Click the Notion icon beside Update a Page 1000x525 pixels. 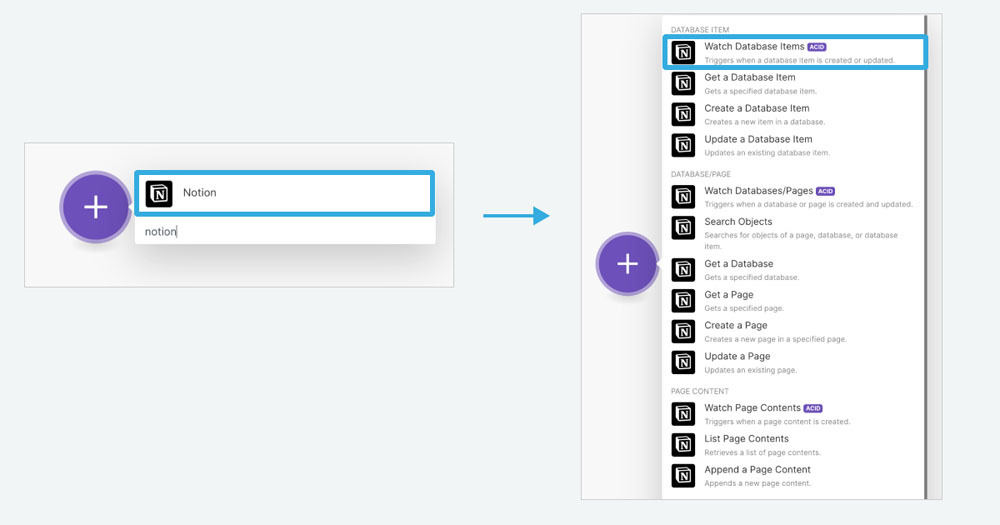[683, 362]
